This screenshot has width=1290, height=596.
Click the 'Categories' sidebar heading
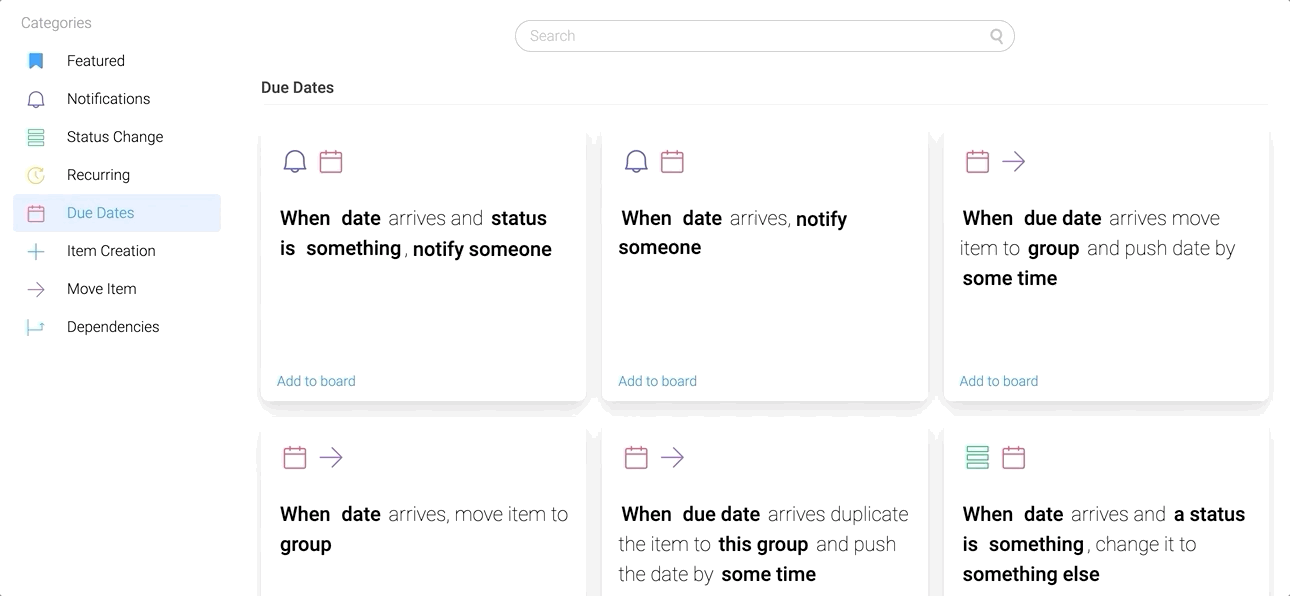pyautogui.click(x=56, y=23)
